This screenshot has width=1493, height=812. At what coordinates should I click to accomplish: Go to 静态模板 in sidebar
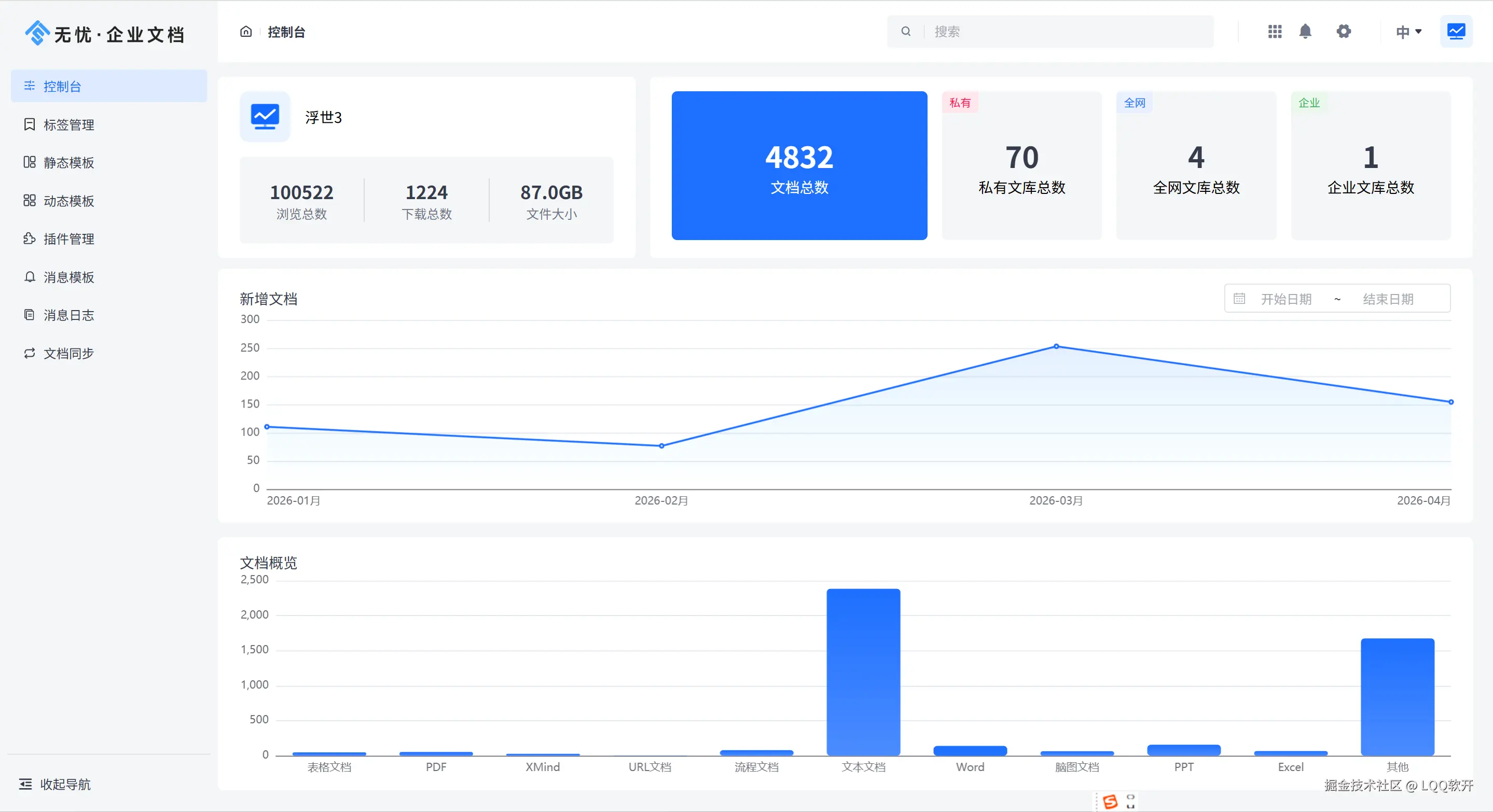pos(68,163)
